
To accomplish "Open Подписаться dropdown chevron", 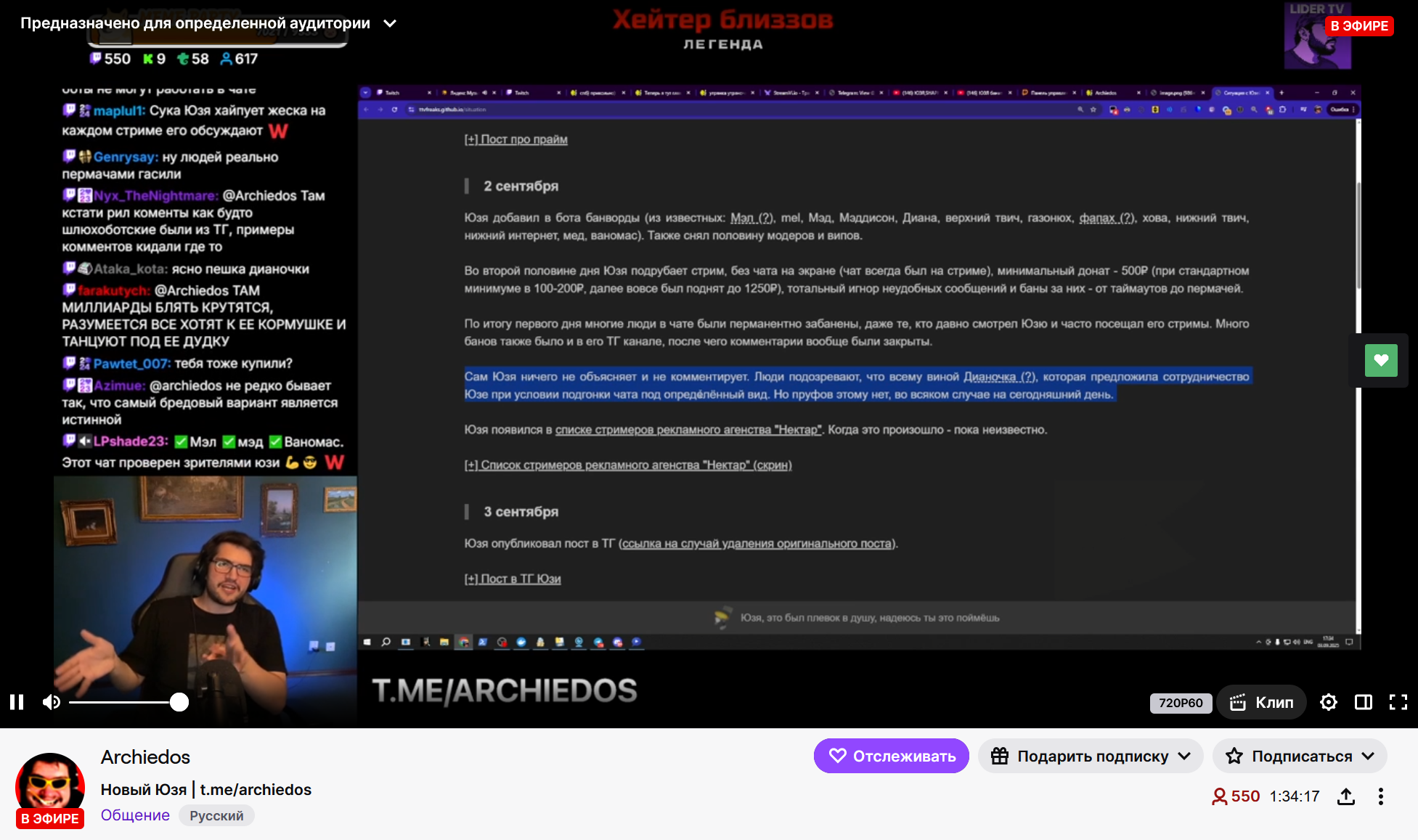I will click(x=1368, y=756).
